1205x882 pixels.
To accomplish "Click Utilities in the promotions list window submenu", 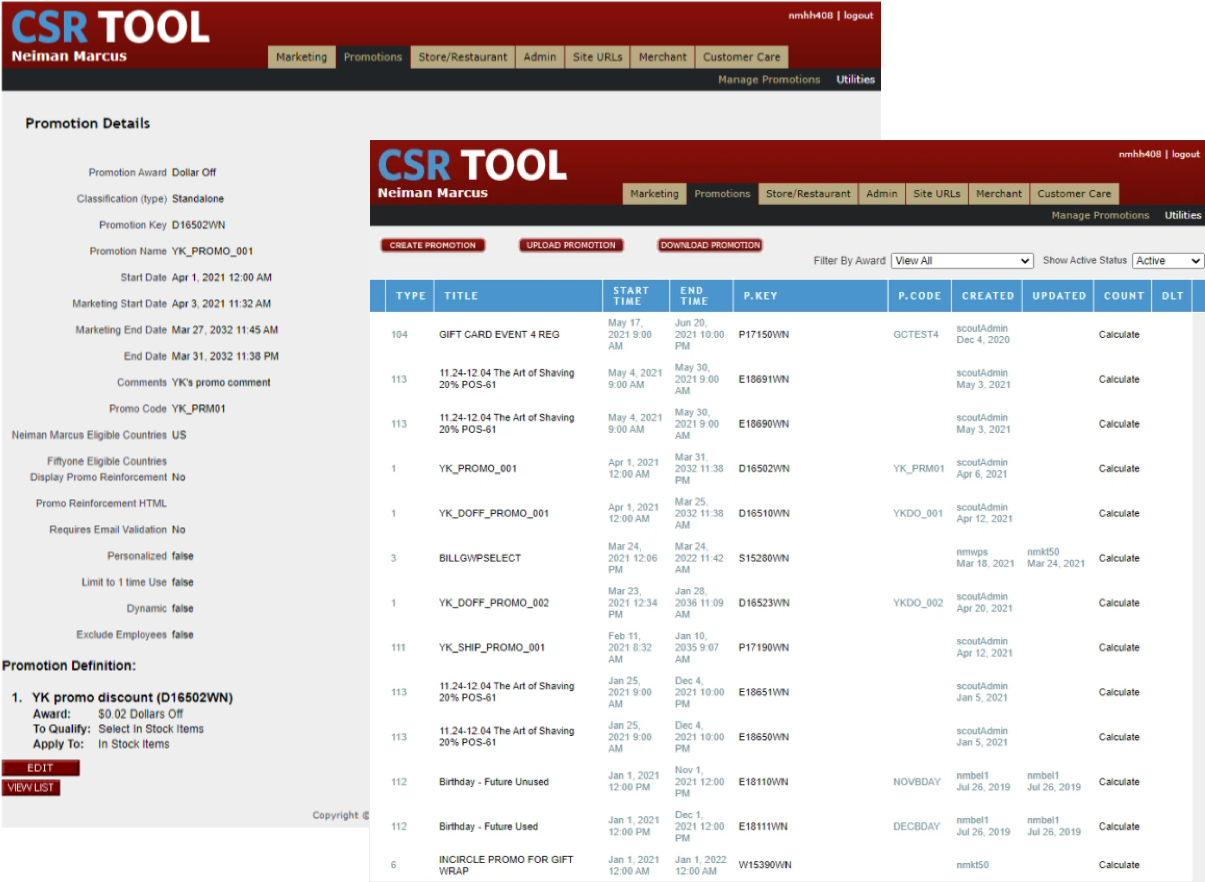I will 1182,216.
